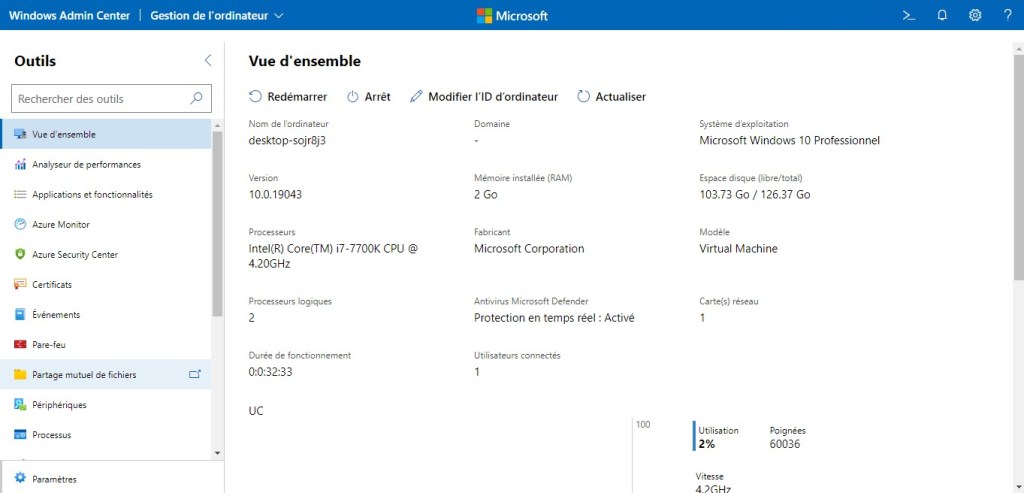Viewport: 1024px width, 493px height.
Task: Open Applications et fonctionnalités tool
Action: (x=92, y=195)
